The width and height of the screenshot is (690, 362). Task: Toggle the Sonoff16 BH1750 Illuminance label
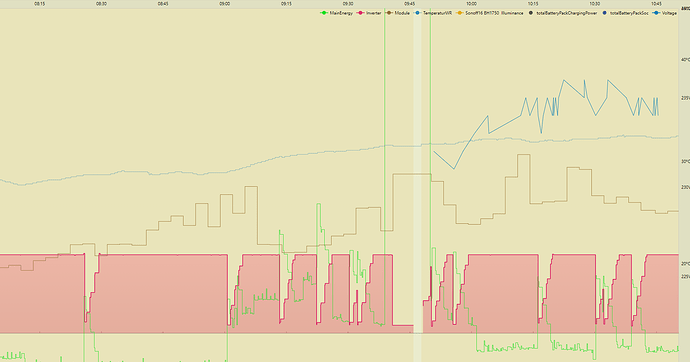494,13
